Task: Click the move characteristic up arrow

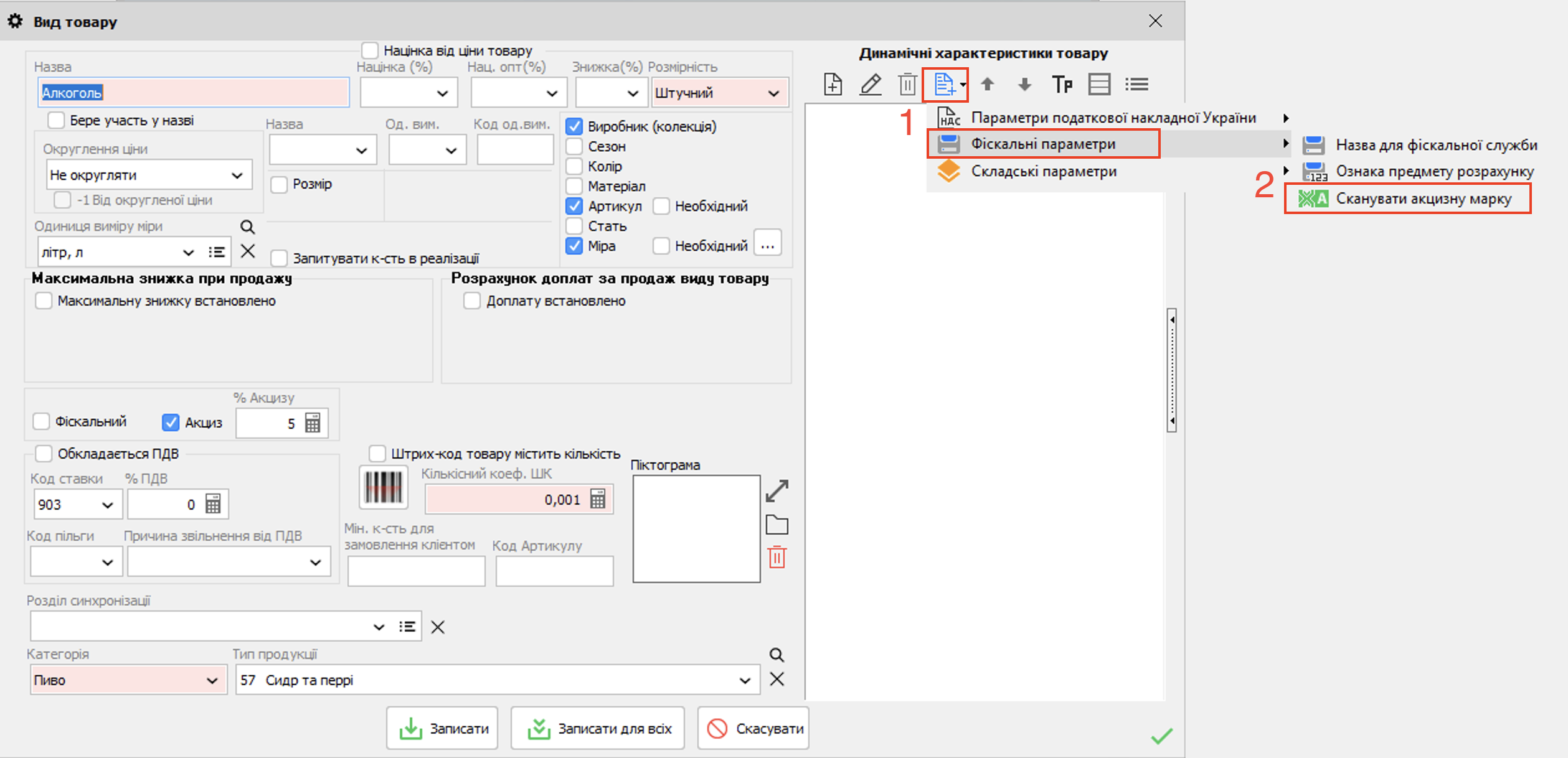Action: pos(987,84)
